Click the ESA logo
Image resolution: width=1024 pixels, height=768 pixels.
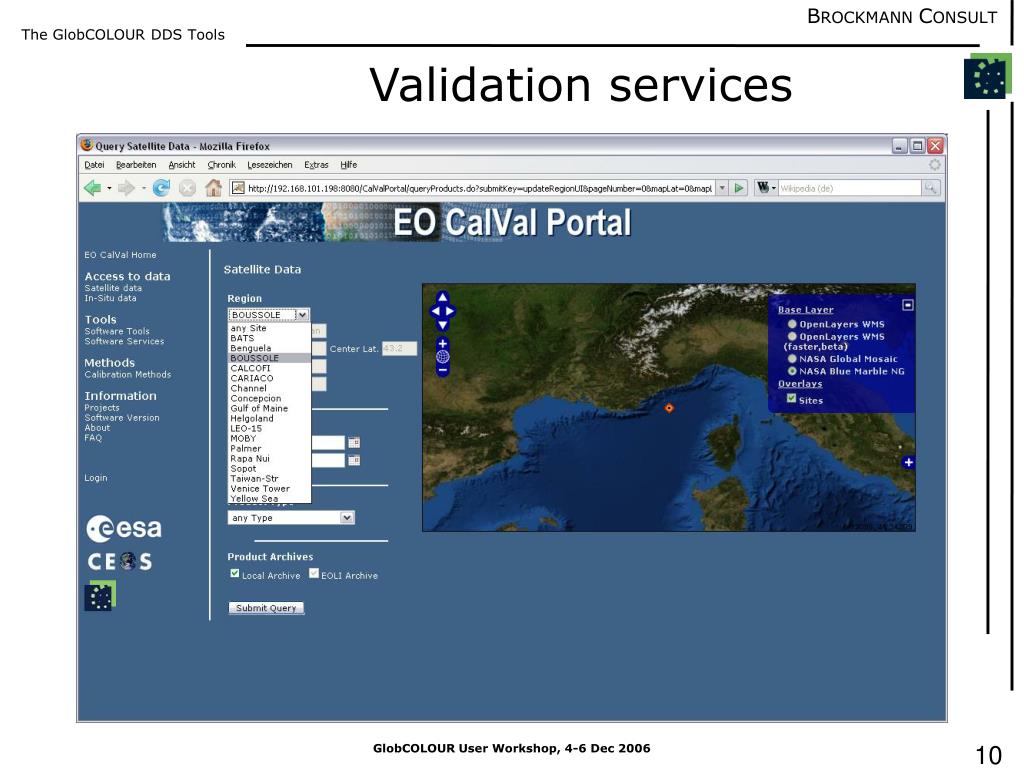(x=124, y=528)
